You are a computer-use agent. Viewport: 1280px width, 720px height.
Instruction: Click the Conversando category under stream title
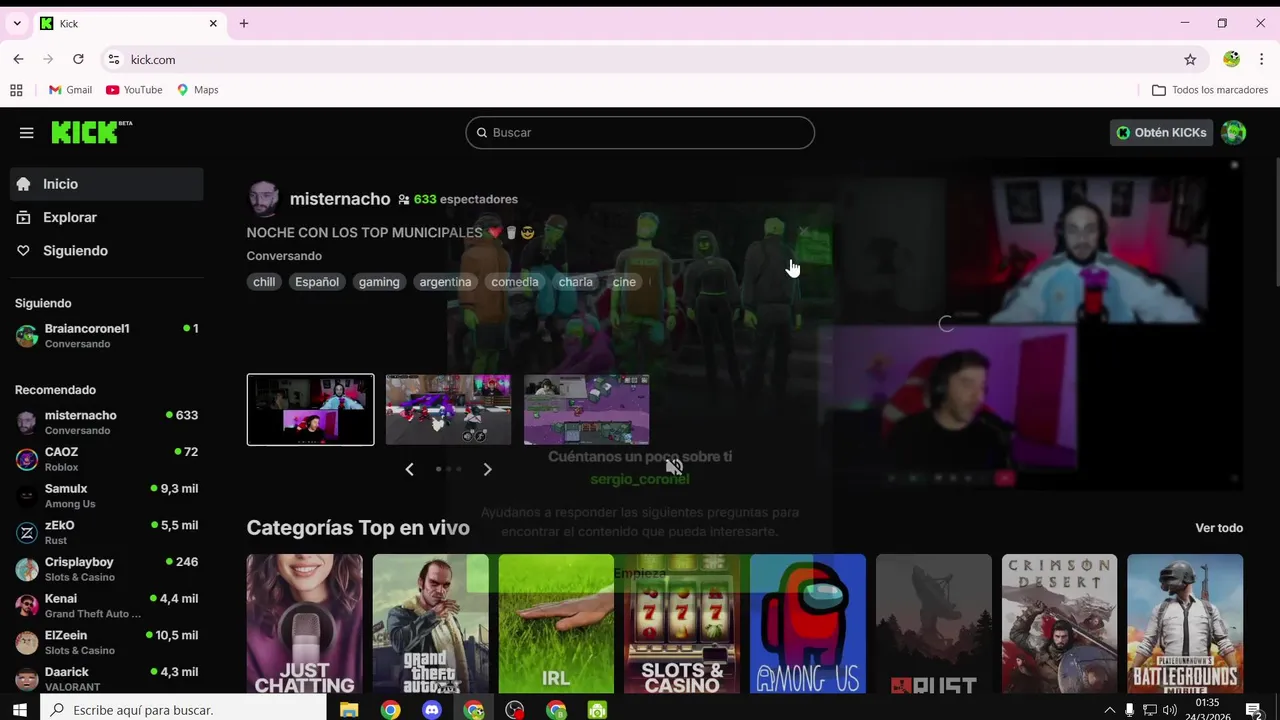[x=284, y=256]
